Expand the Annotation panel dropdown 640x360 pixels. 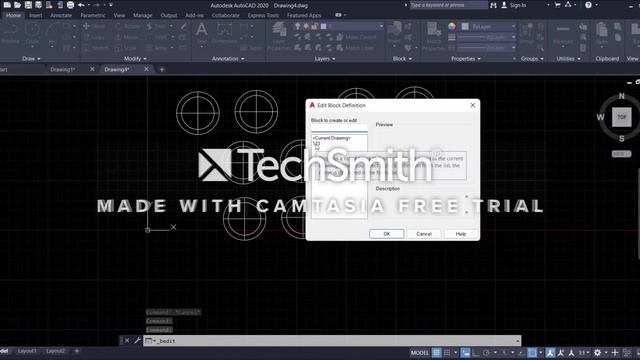click(x=228, y=59)
